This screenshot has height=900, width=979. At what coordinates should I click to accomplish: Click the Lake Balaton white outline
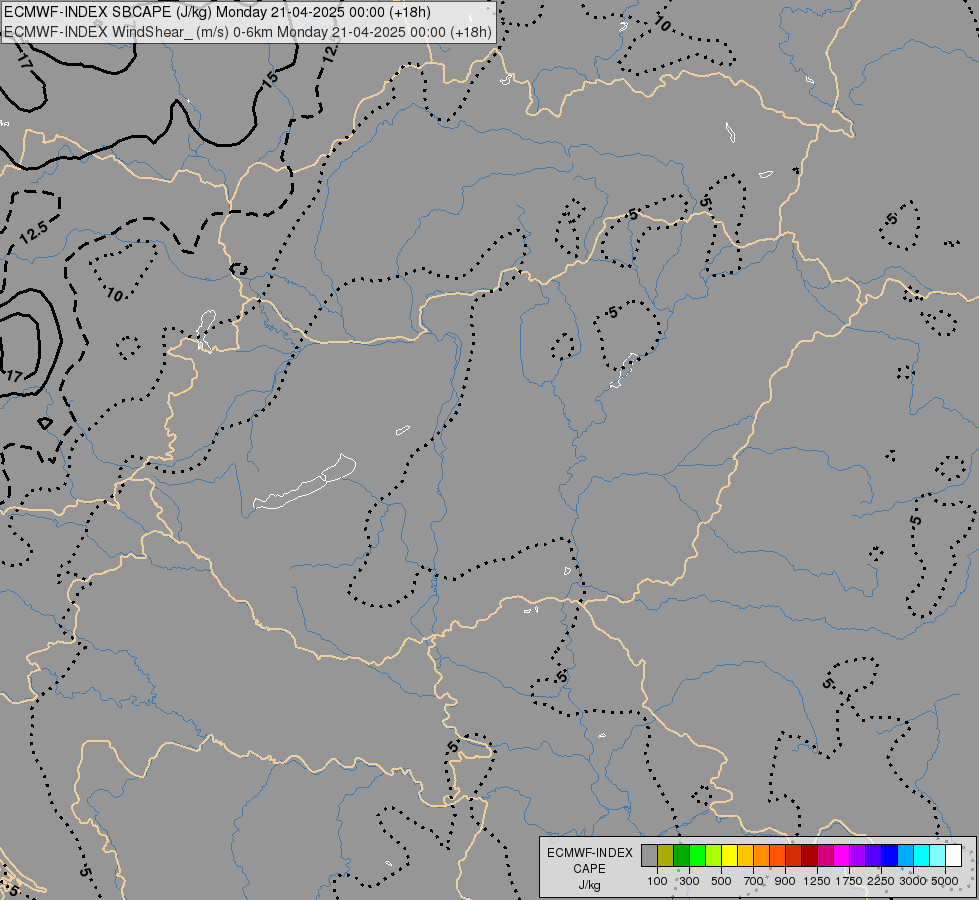(x=305, y=482)
